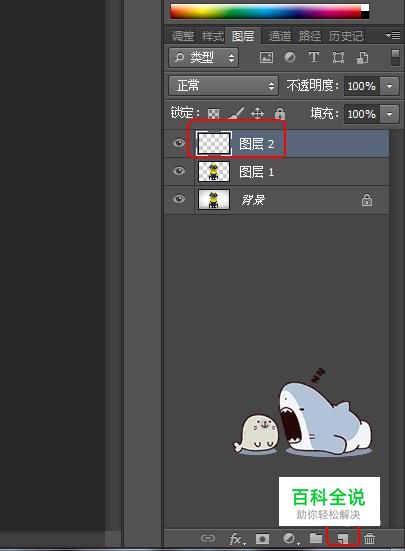405x551 pixels.
Task: Toggle the layer filtering switch
Action: [x=396, y=57]
